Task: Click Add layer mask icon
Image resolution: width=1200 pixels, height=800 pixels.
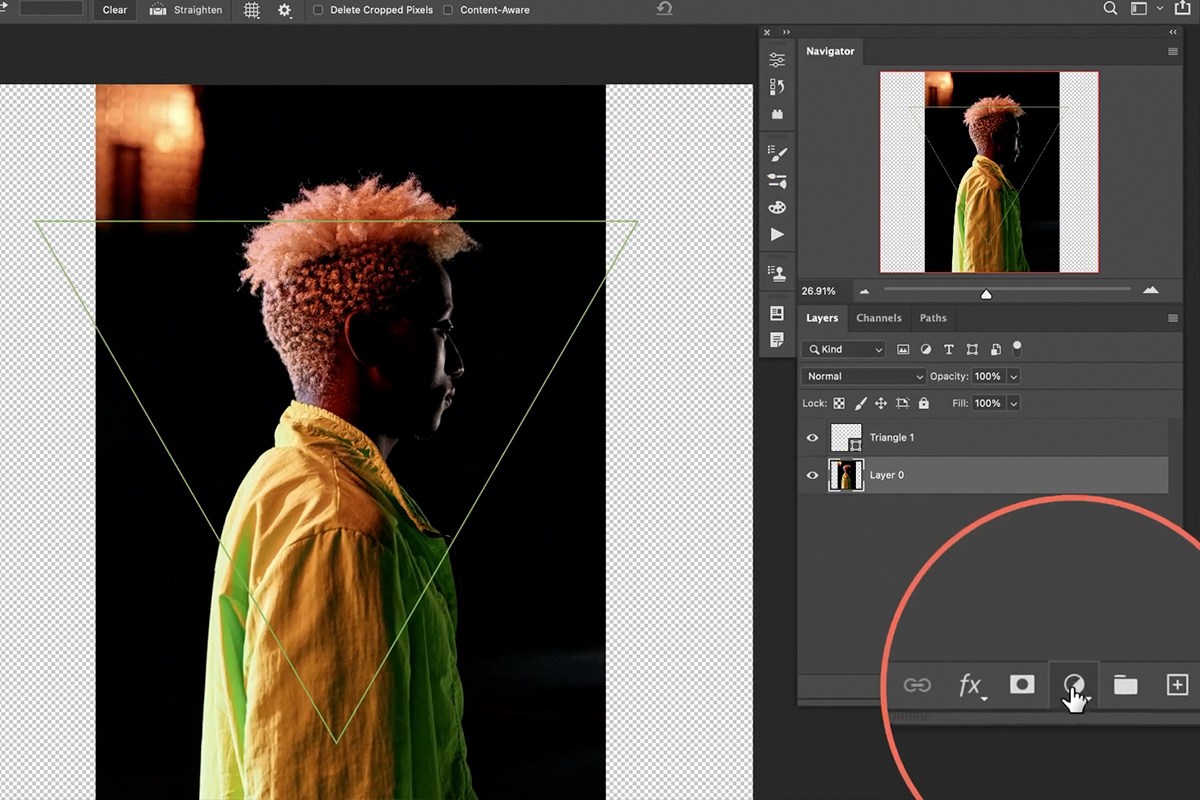Action: (1021, 684)
